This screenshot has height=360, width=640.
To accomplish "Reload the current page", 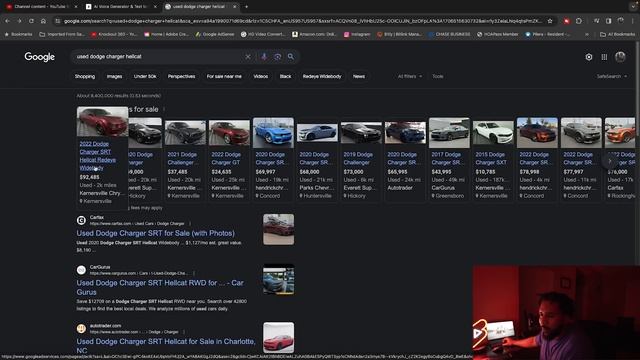I will pyautogui.click(x=31, y=21).
